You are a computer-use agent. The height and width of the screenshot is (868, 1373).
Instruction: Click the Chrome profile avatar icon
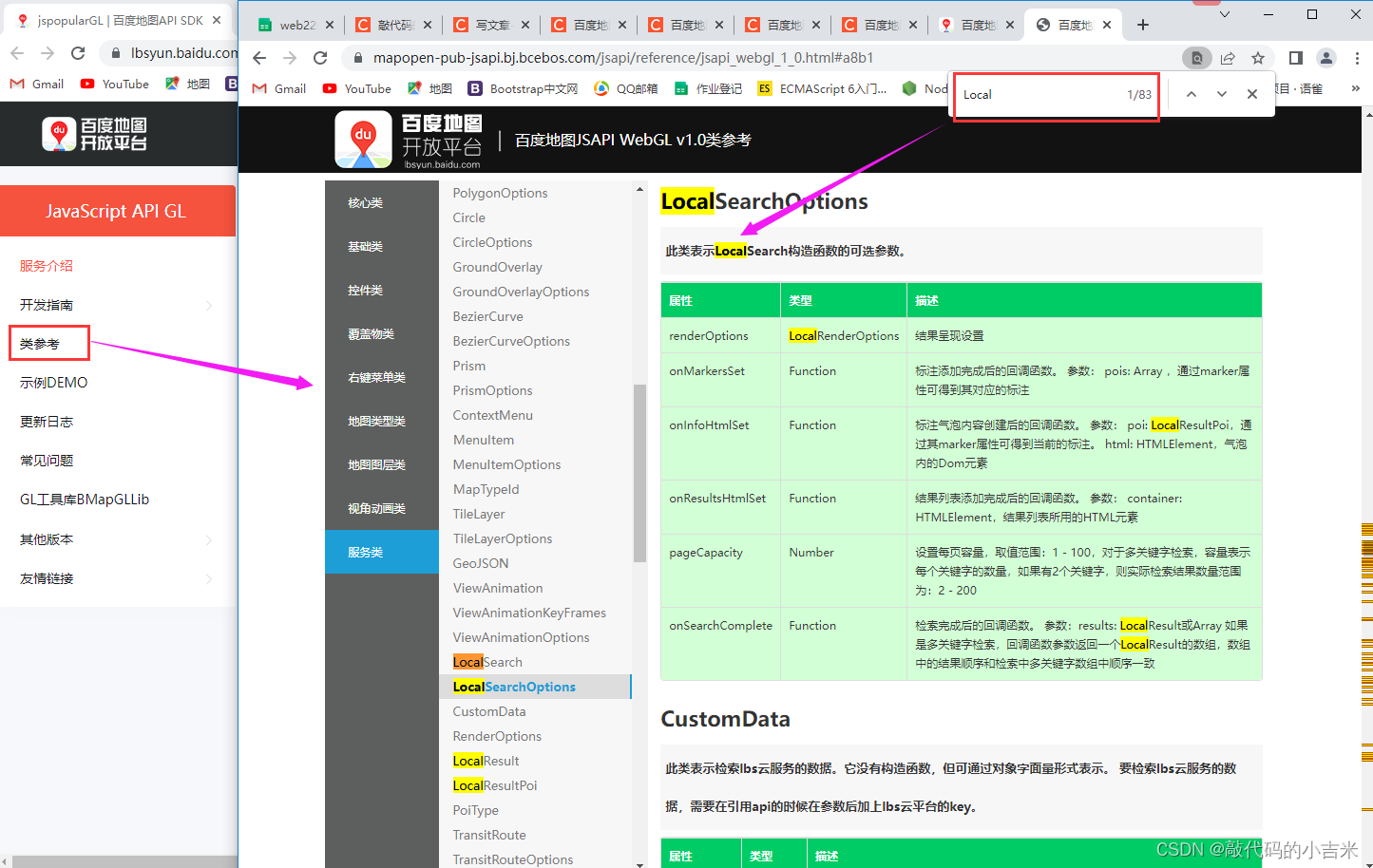(x=1326, y=58)
